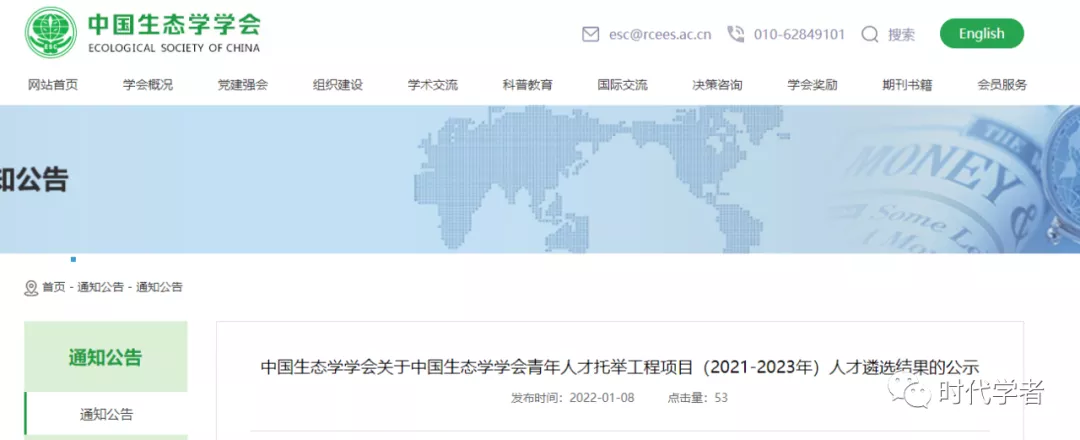Open the 网站首页 menu item
The image size is (1080, 440).
tap(53, 85)
